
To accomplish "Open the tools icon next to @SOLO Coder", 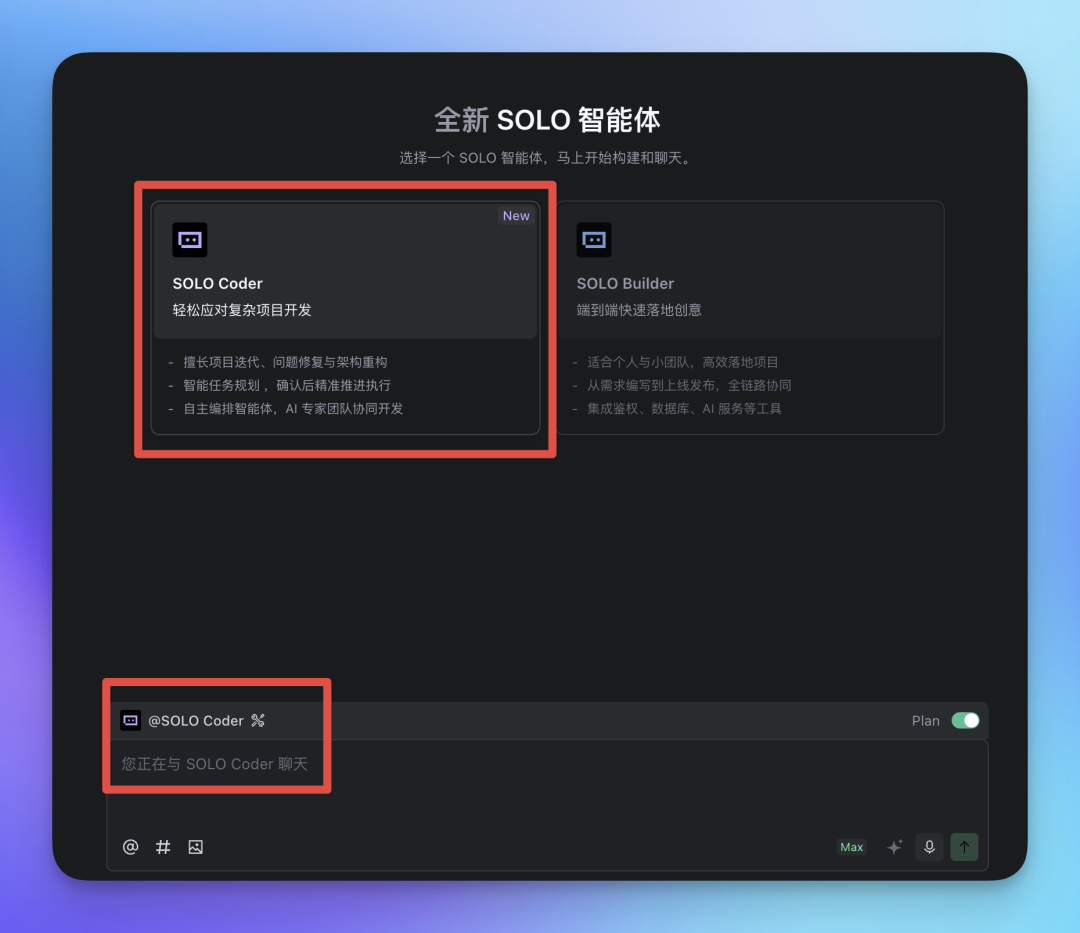I will [257, 720].
